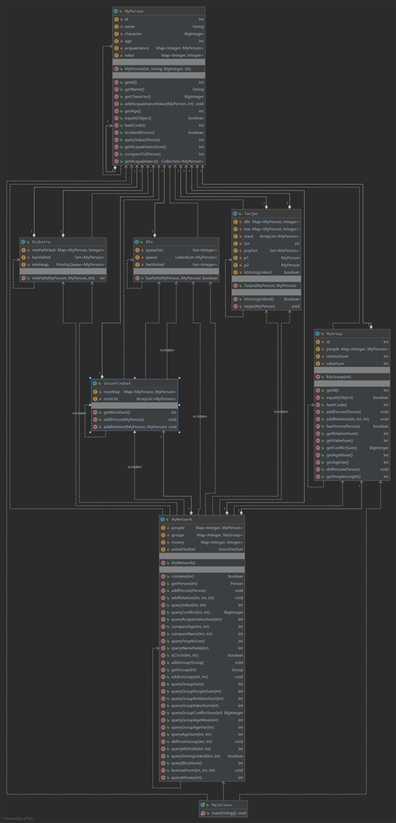Select the contains(int) method in MyNetwork

pyautogui.click(x=202, y=576)
